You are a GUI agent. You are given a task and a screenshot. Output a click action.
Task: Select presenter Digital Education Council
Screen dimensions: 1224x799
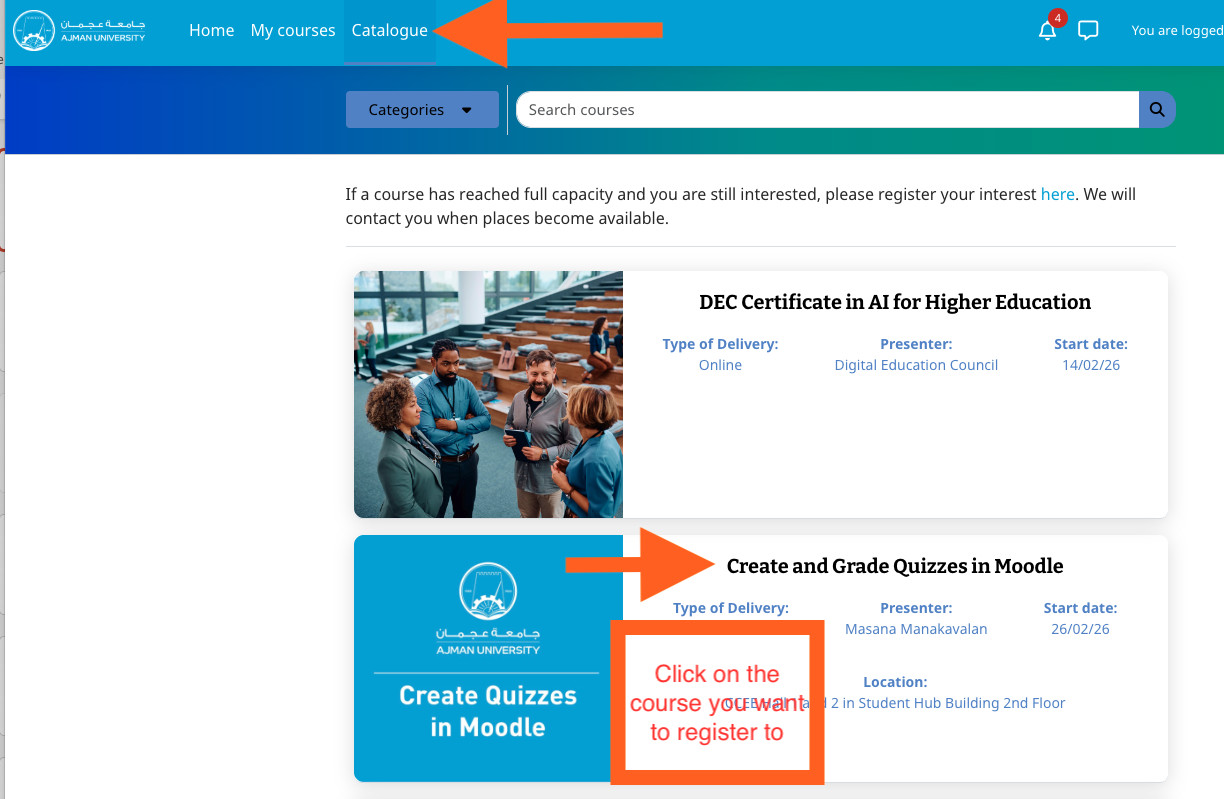[915, 365]
